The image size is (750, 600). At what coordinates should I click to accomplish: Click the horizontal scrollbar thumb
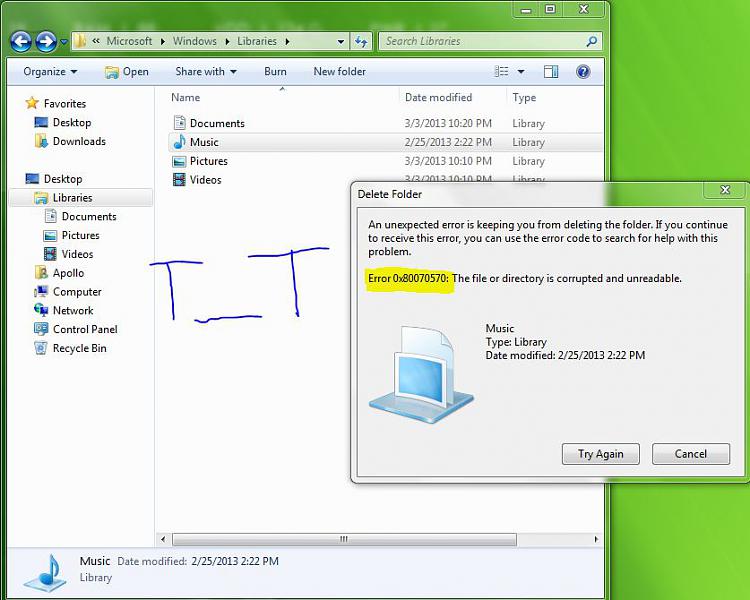(344, 539)
